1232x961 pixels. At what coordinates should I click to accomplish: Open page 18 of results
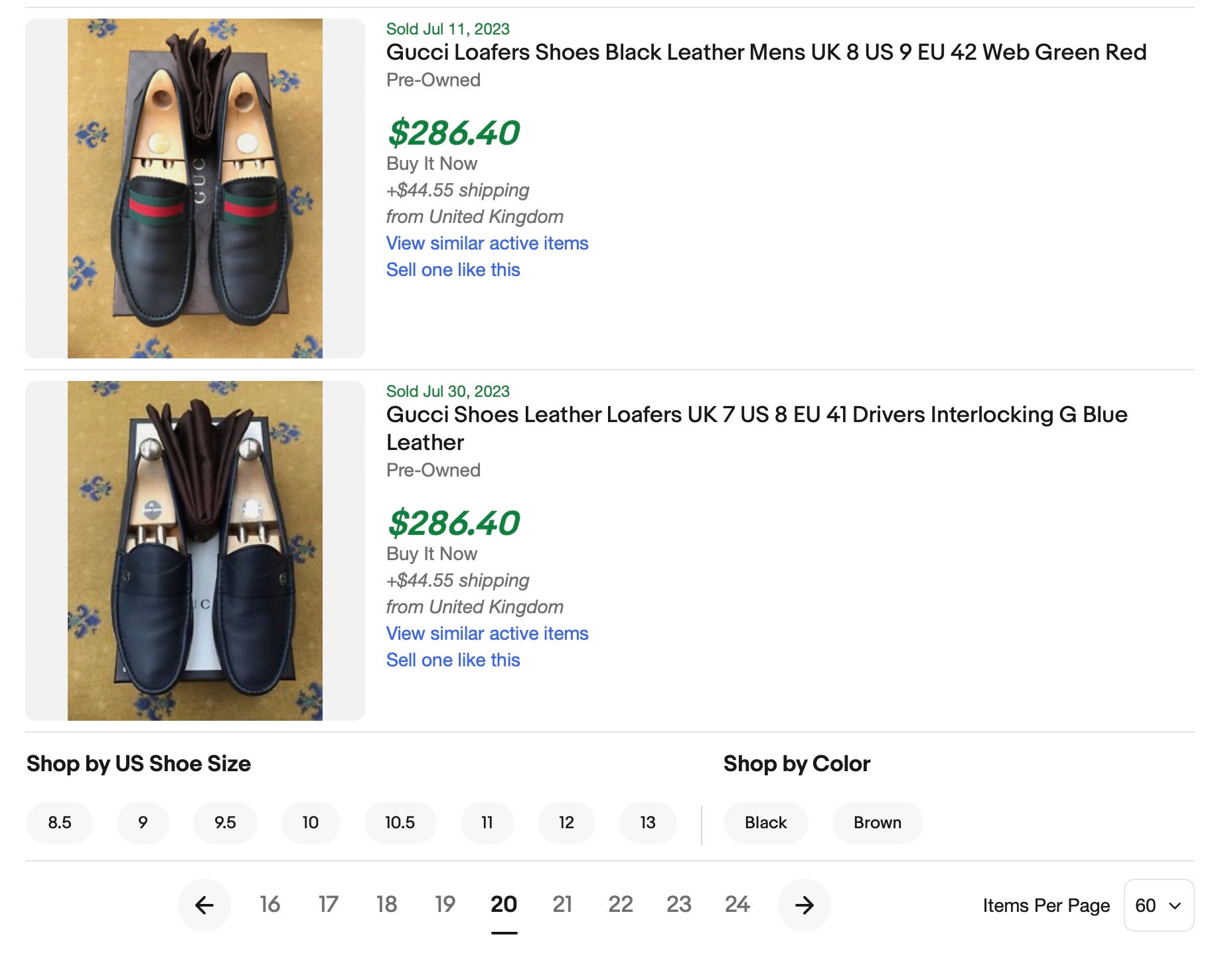386,904
